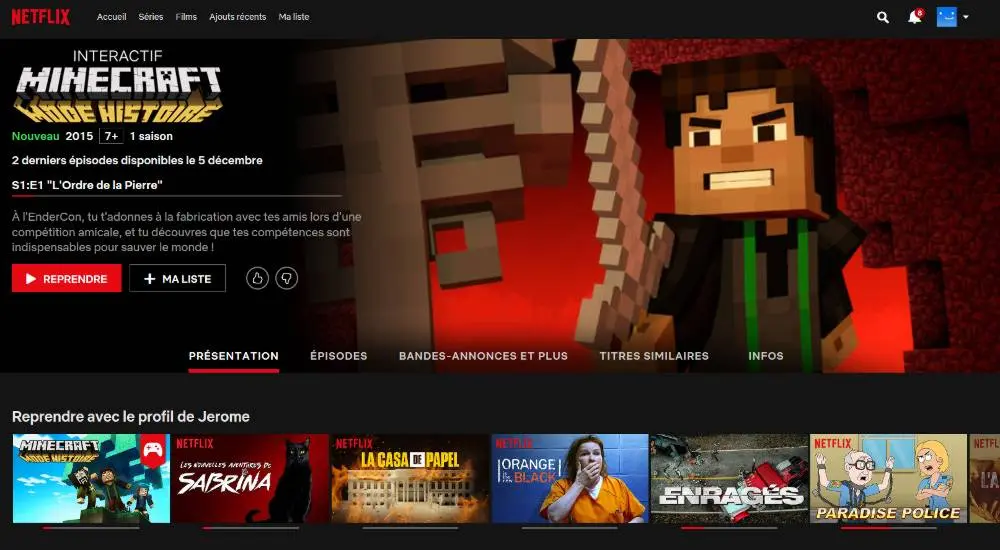The image size is (1000, 550).
Task: Open the Paradise Police thumbnail
Action: 889,479
